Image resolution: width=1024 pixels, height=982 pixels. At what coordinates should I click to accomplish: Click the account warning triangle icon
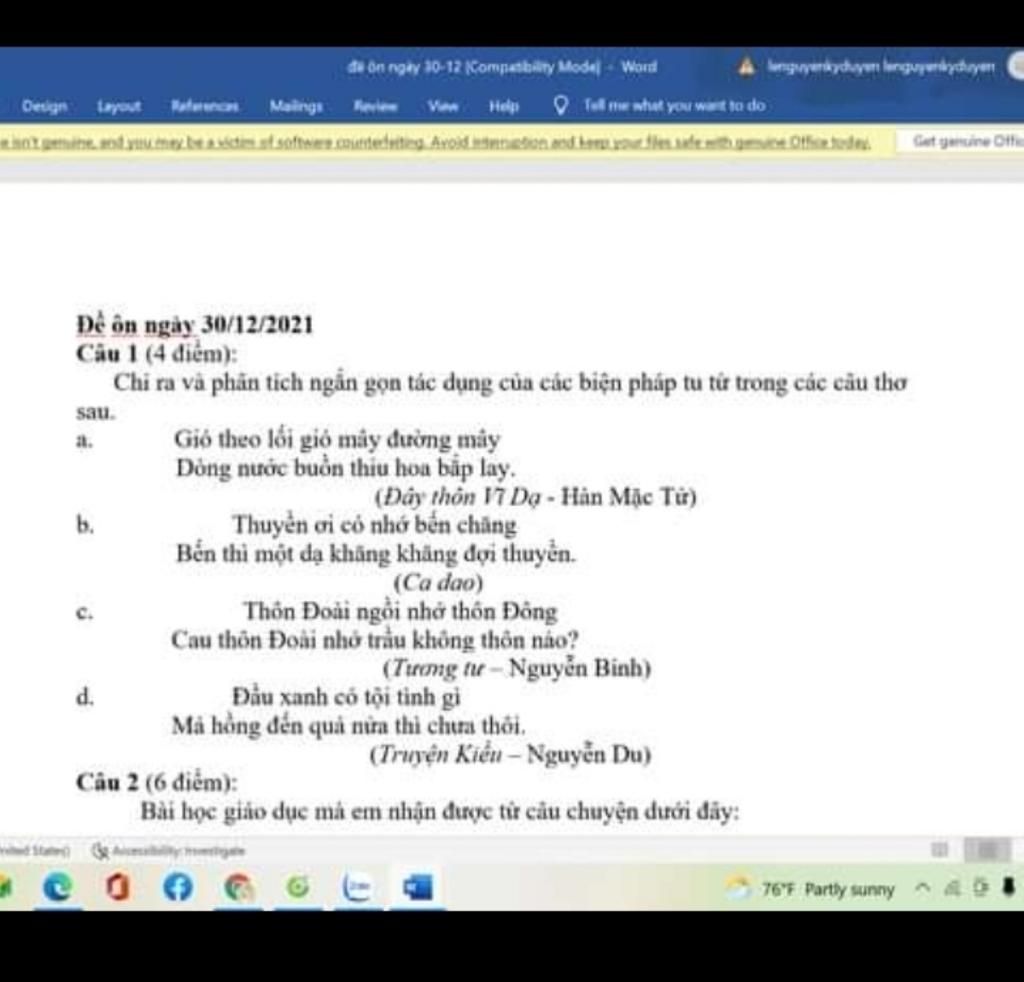click(746, 66)
